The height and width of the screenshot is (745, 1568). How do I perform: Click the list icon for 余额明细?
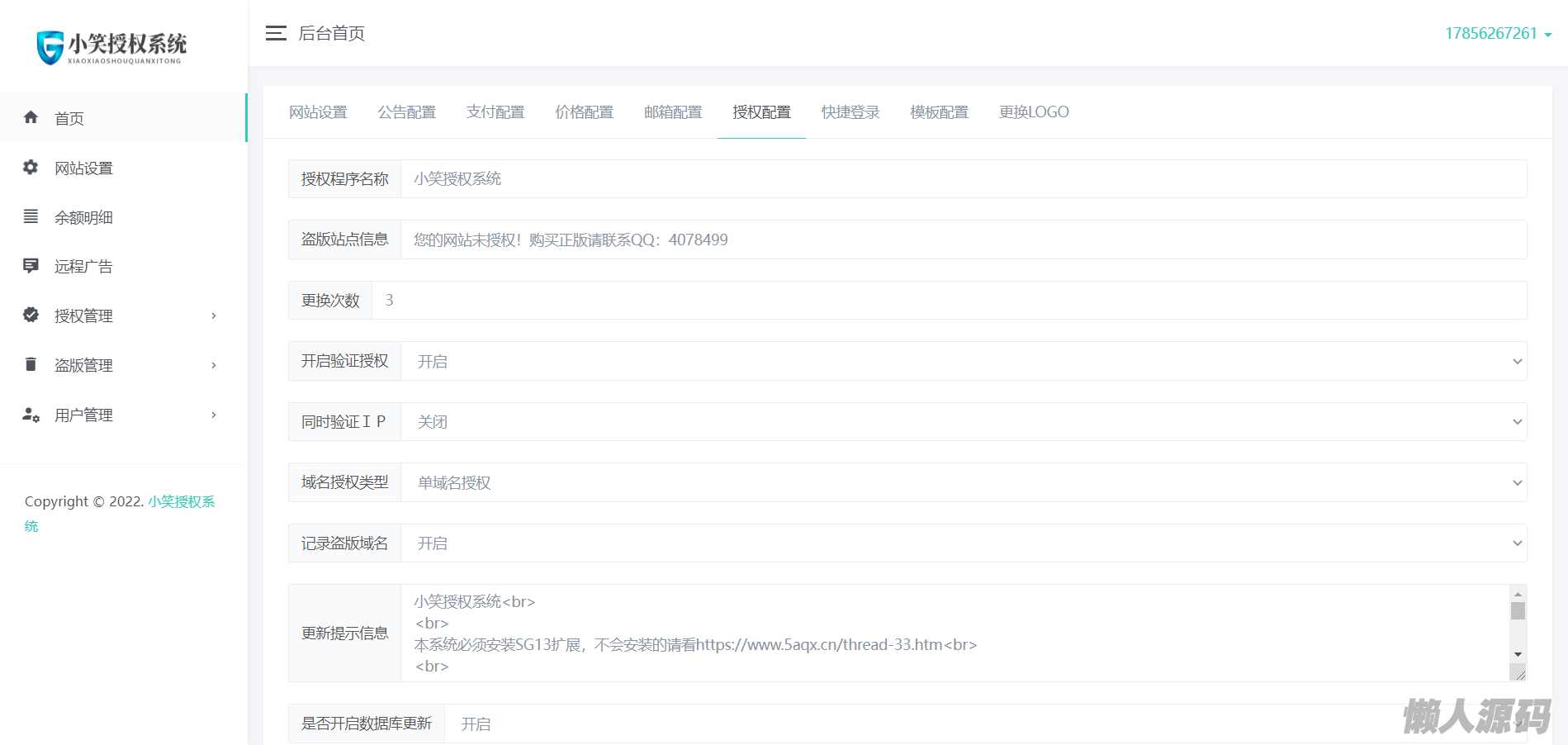(x=31, y=216)
